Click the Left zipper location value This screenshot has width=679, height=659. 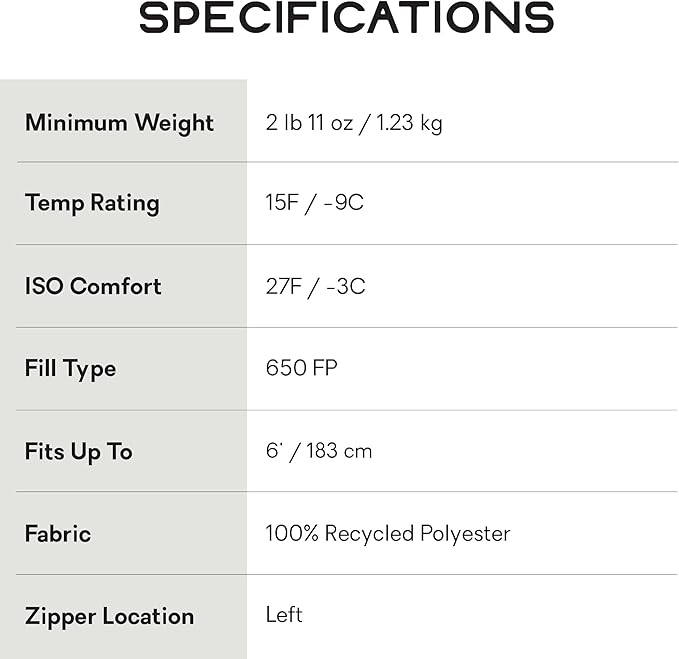[x=284, y=615]
